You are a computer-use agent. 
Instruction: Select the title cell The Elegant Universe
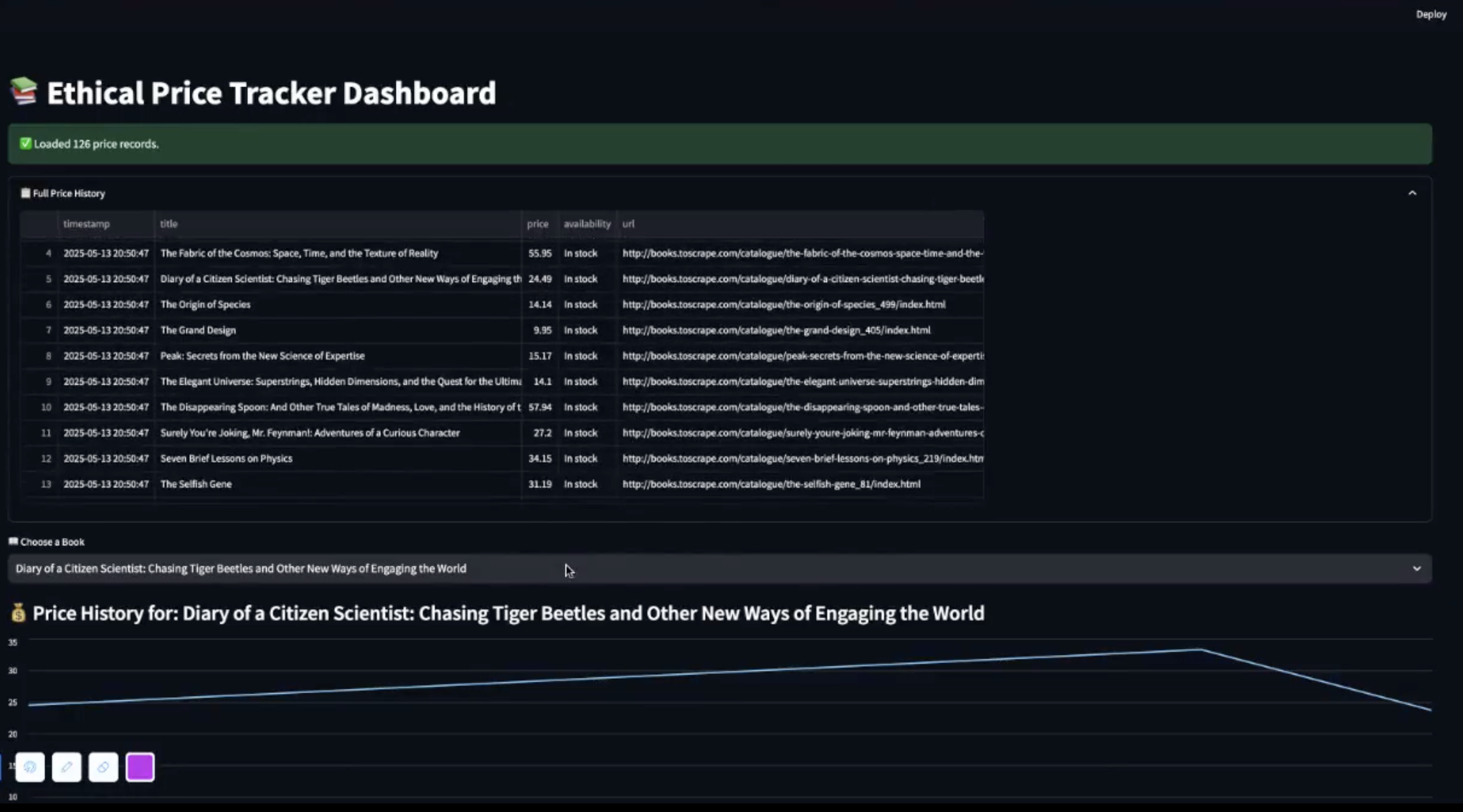coord(338,381)
